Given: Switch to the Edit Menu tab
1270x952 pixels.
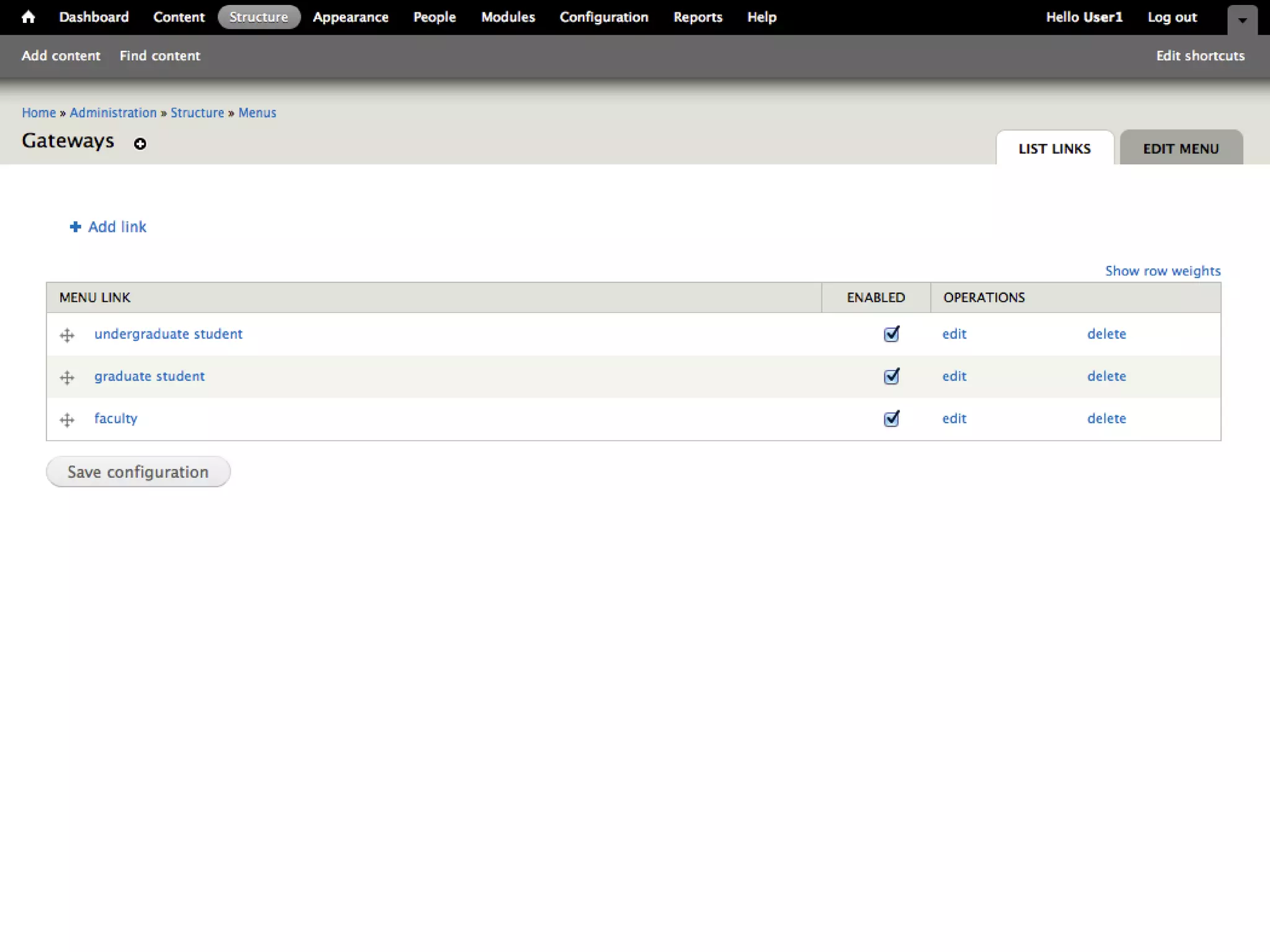Looking at the screenshot, I should pyautogui.click(x=1181, y=149).
